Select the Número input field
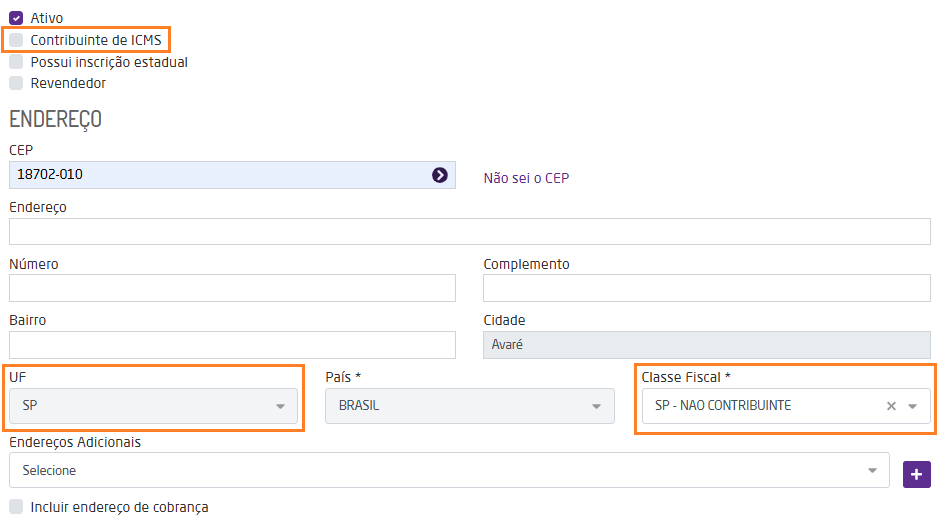Image resolution: width=940 pixels, height=523 pixels. tap(232, 289)
